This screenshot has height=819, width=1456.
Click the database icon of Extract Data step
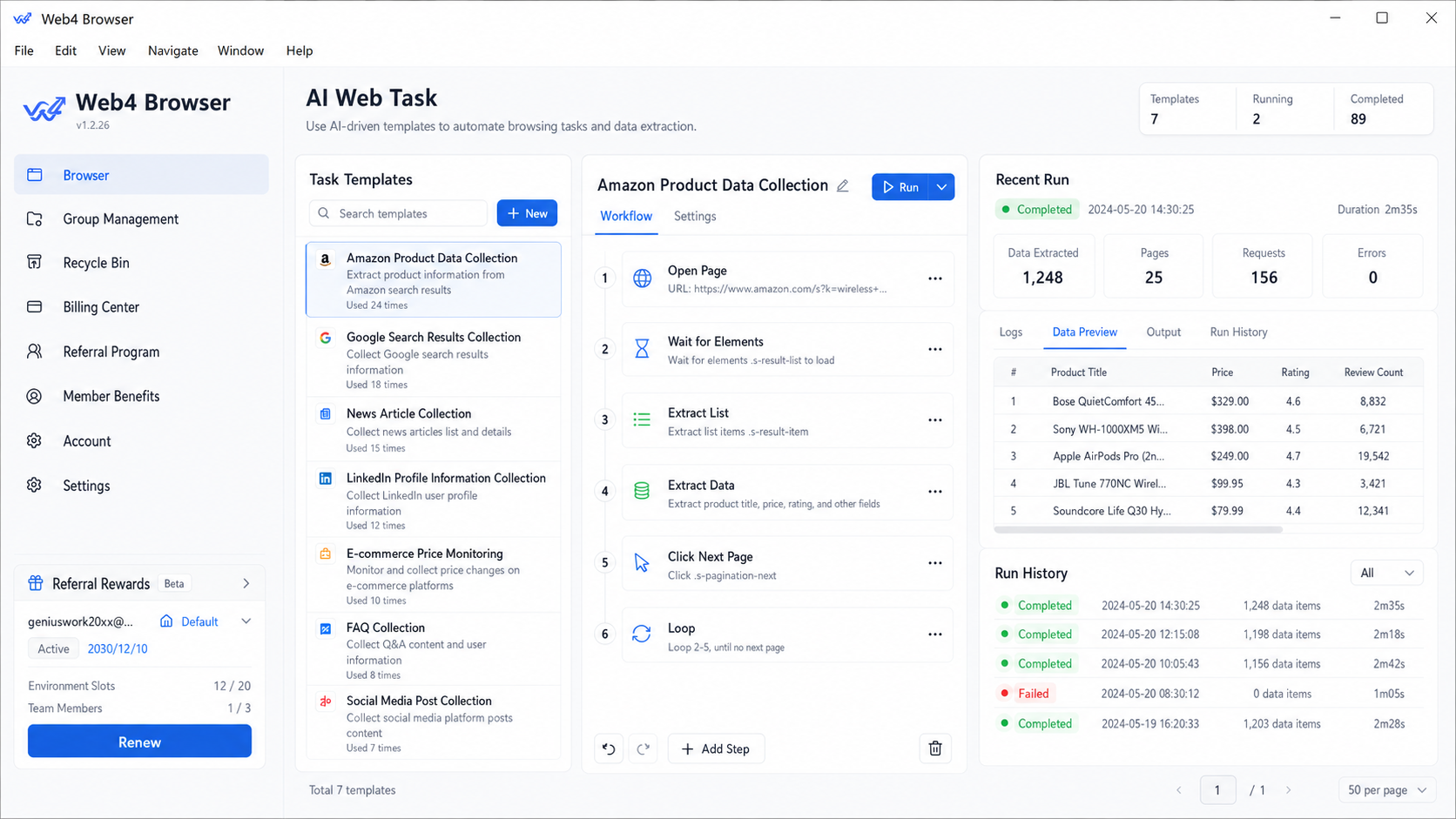tap(642, 491)
